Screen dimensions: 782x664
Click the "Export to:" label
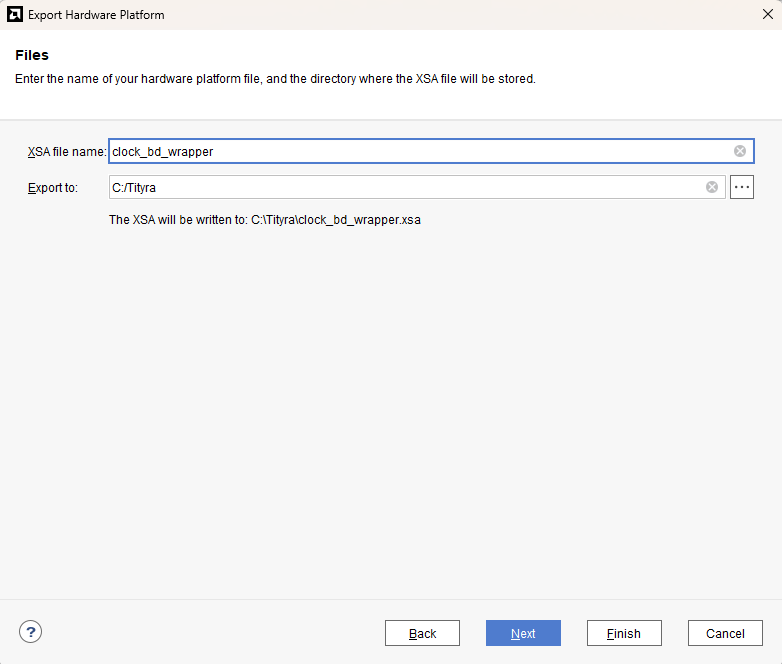[x=53, y=188]
